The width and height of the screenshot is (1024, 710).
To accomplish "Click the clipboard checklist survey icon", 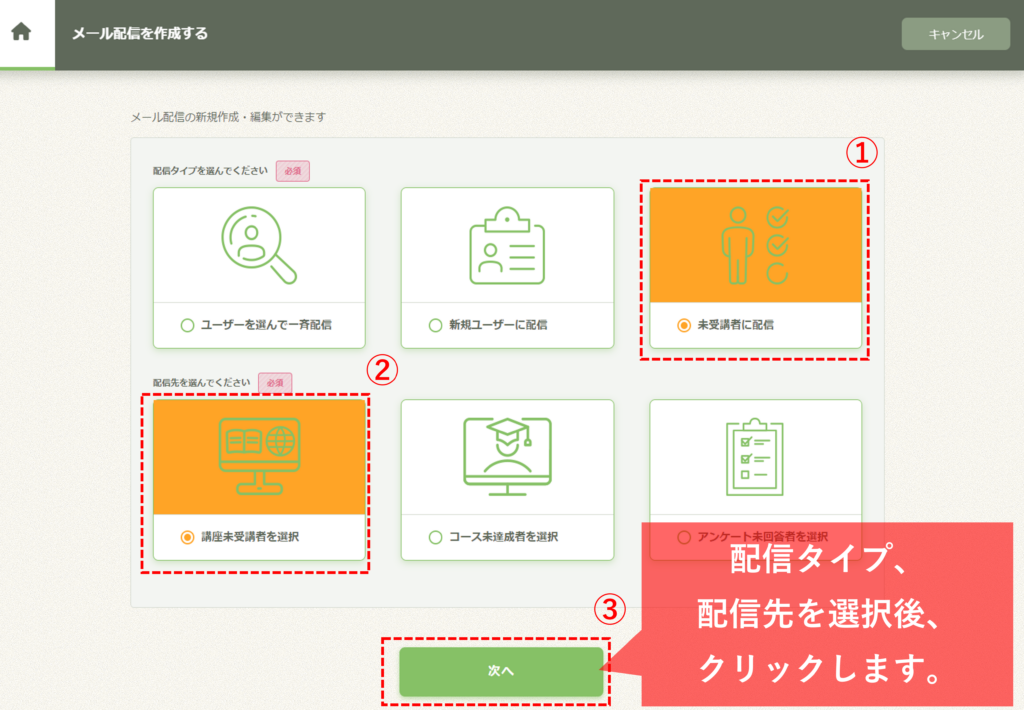I will (755, 457).
